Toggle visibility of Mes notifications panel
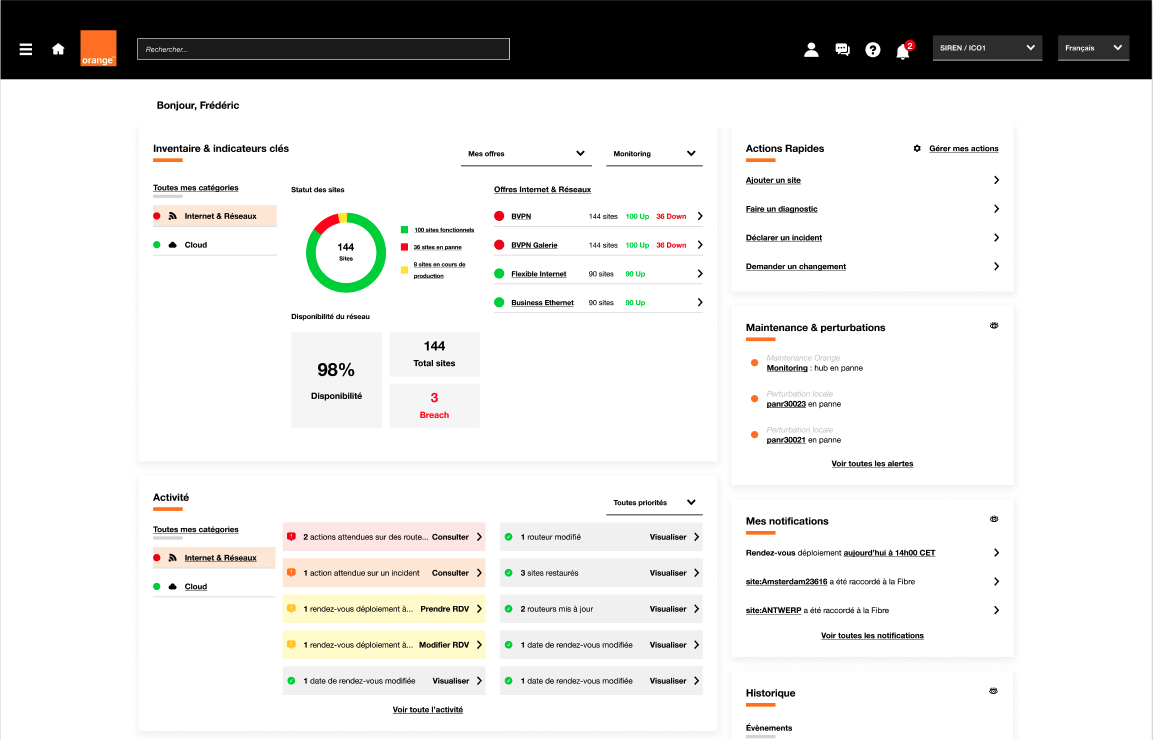 pos(993,519)
